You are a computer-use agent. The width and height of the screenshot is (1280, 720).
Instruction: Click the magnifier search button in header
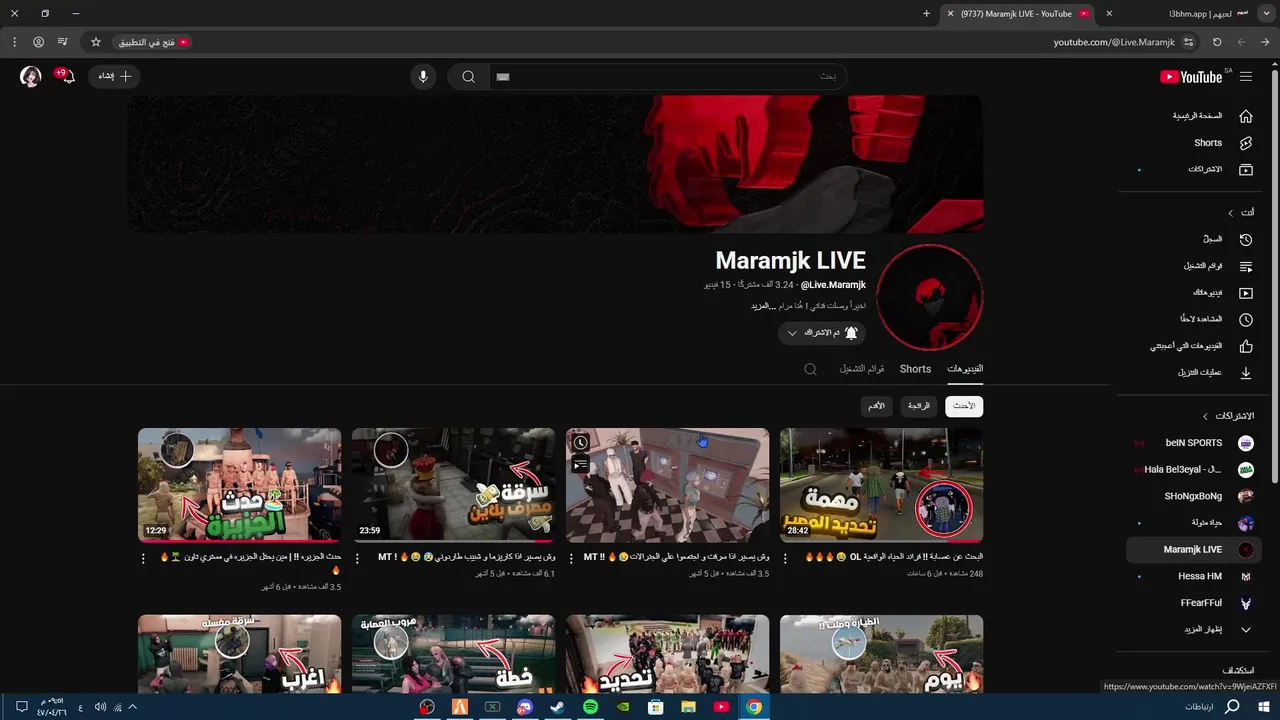click(x=468, y=77)
